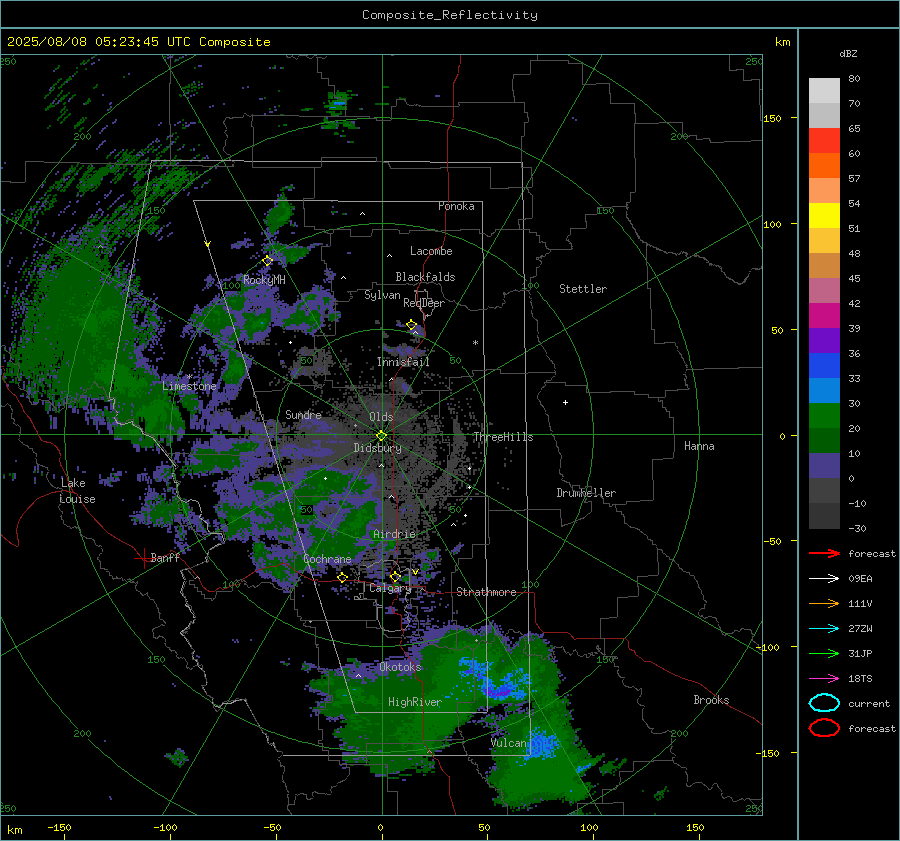Click the Vulcan city label

[509, 742]
